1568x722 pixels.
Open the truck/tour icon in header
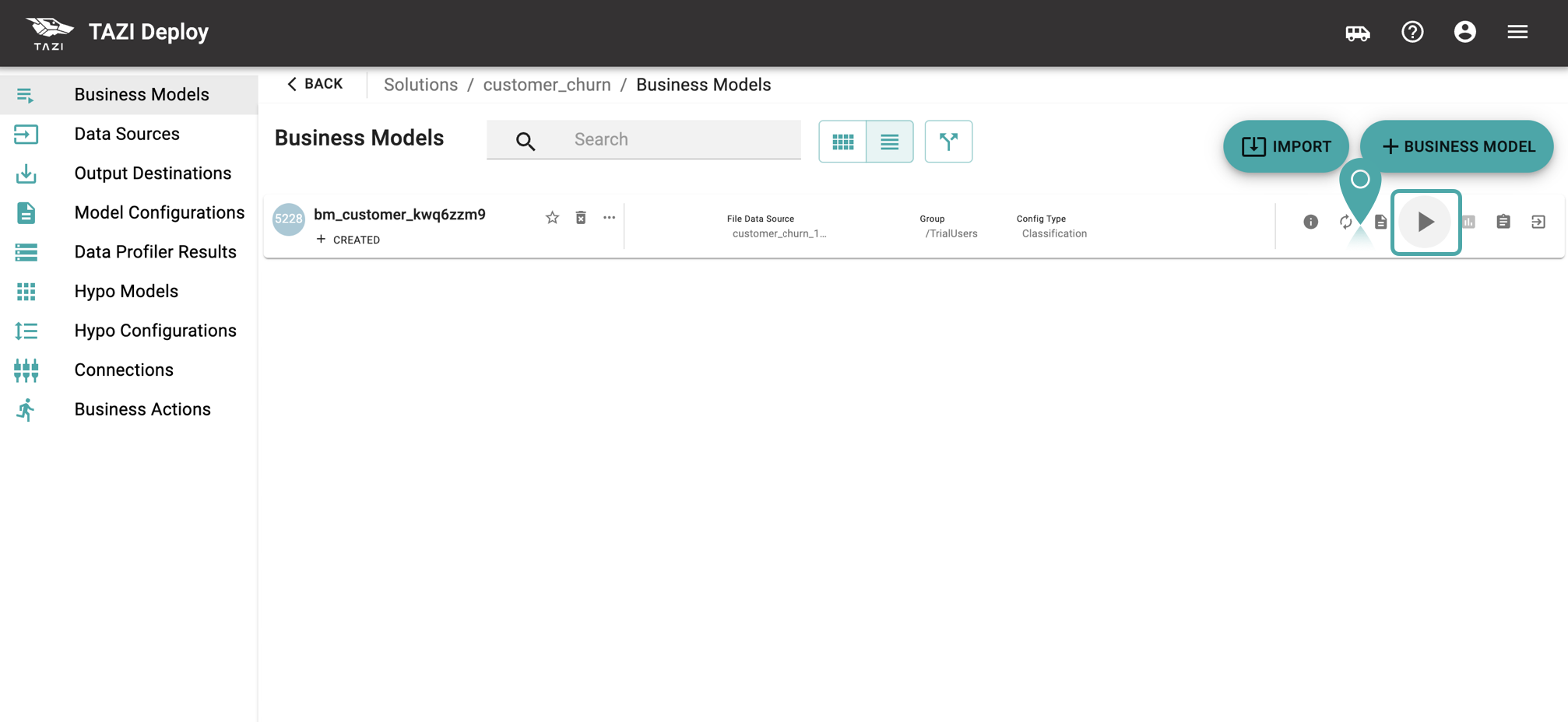1358,33
